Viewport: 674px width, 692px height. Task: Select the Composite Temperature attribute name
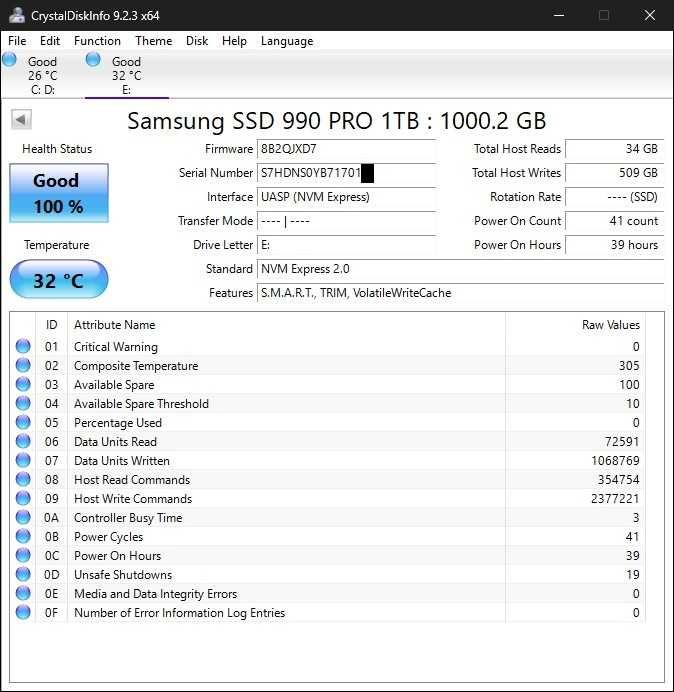(136, 366)
